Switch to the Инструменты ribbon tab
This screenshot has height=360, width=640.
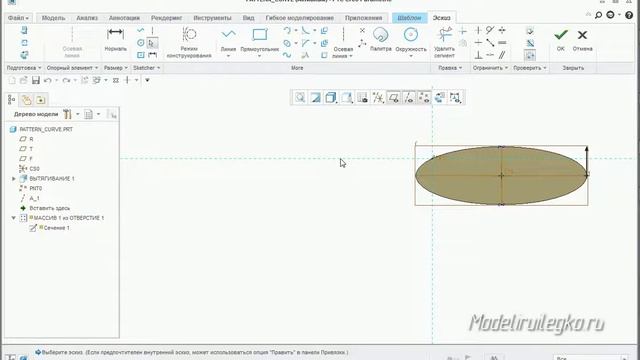coord(212,18)
